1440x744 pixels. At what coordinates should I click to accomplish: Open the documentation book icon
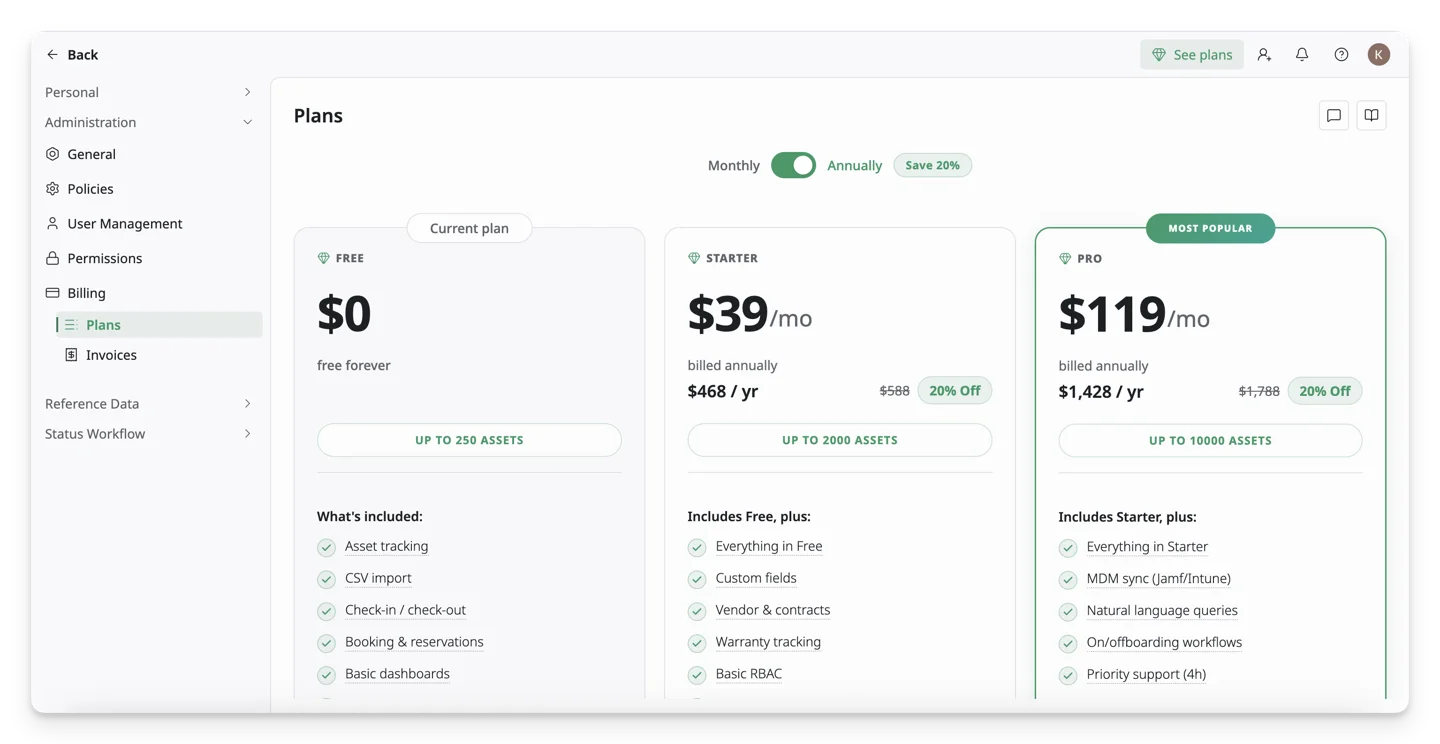tap(1372, 116)
